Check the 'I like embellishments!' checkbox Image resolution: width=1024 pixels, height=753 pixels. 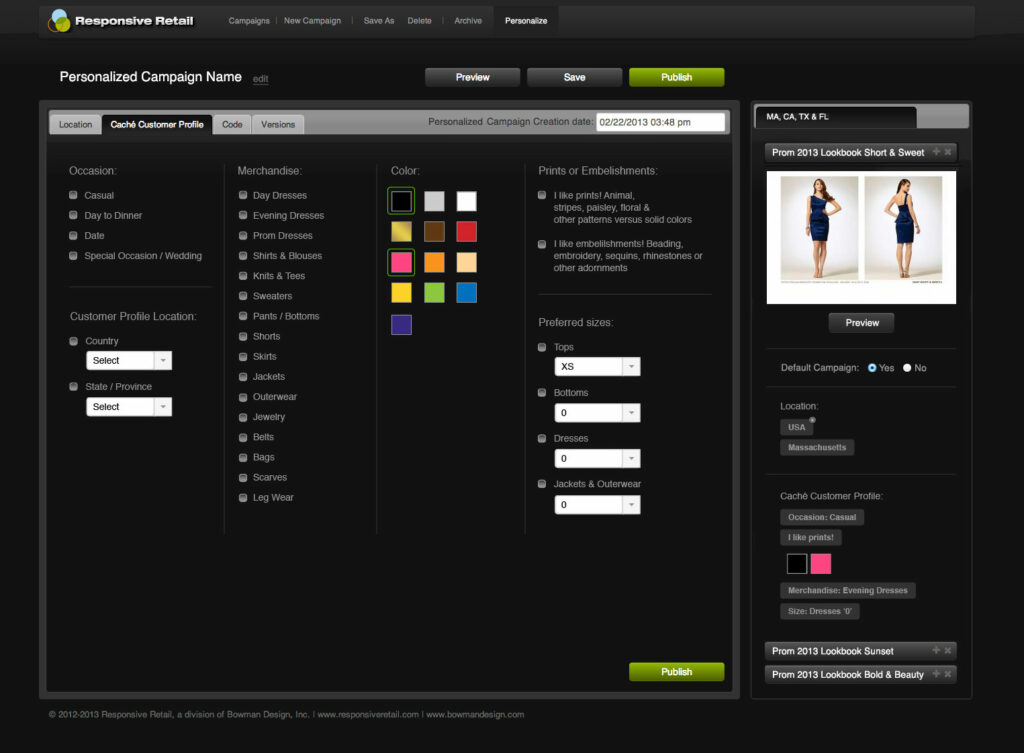point(542,244)
